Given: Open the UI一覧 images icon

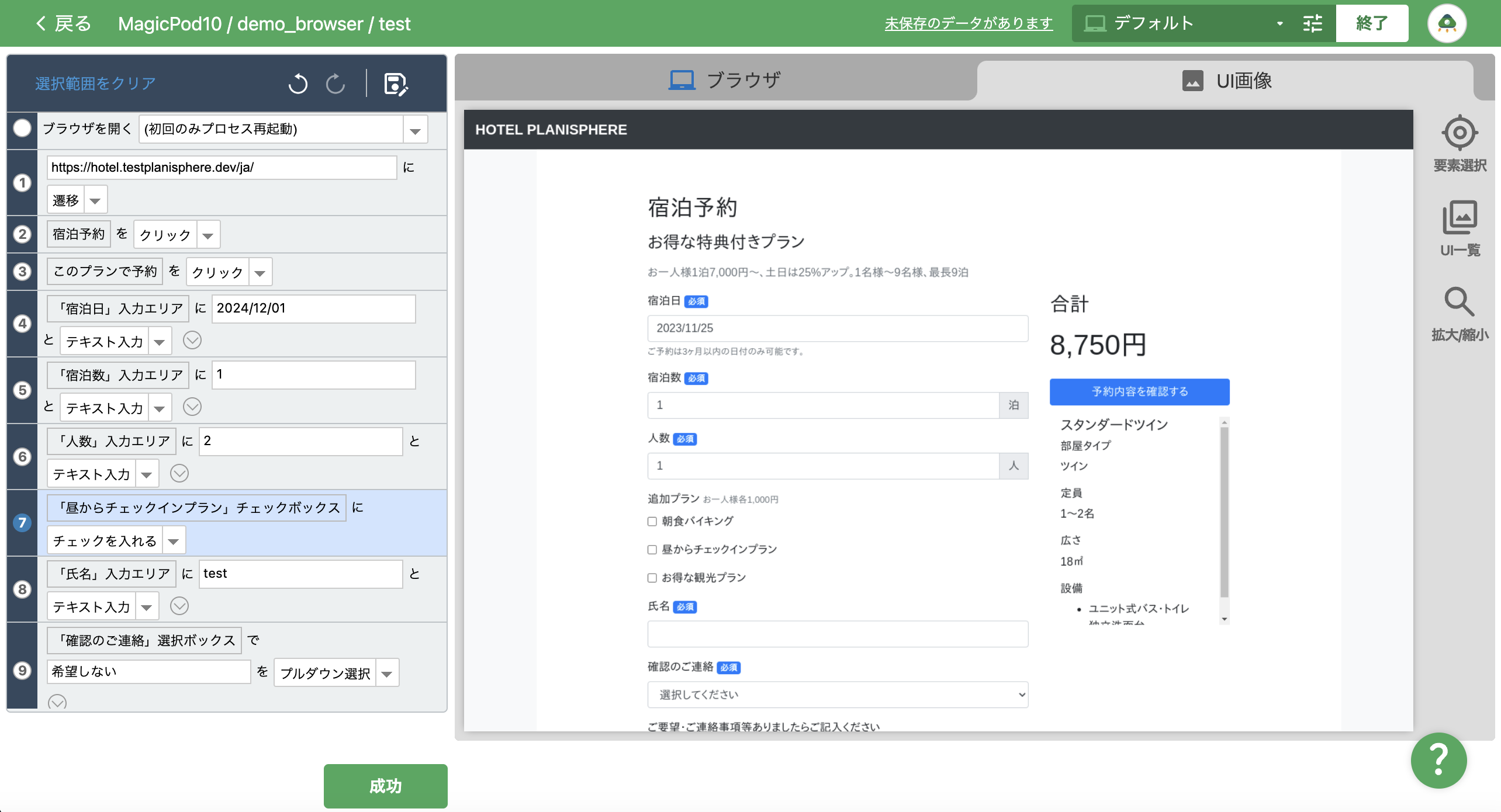Looking at the screenshot, I should (1460, 217).
